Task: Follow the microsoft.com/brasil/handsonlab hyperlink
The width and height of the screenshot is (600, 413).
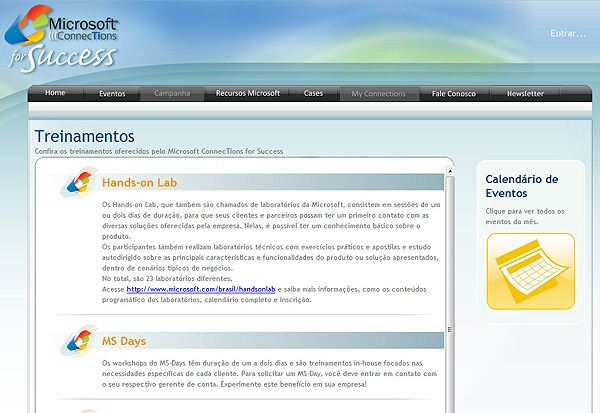Action: (x=201, y=289)
